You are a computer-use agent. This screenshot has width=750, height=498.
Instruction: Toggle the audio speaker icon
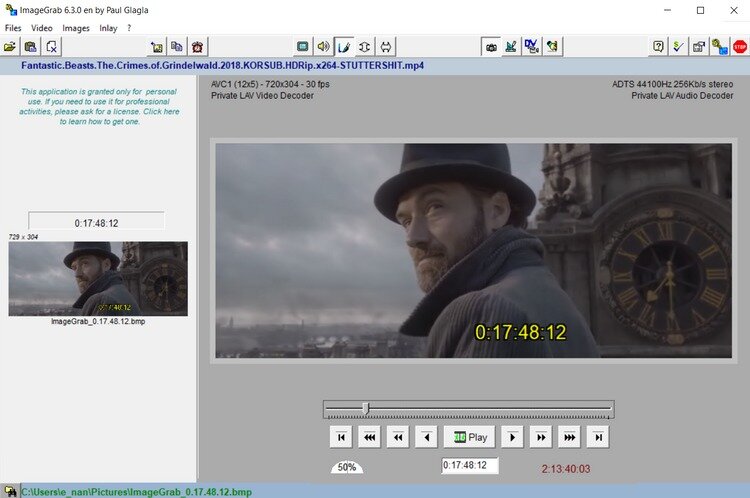(x=323, y=47)
